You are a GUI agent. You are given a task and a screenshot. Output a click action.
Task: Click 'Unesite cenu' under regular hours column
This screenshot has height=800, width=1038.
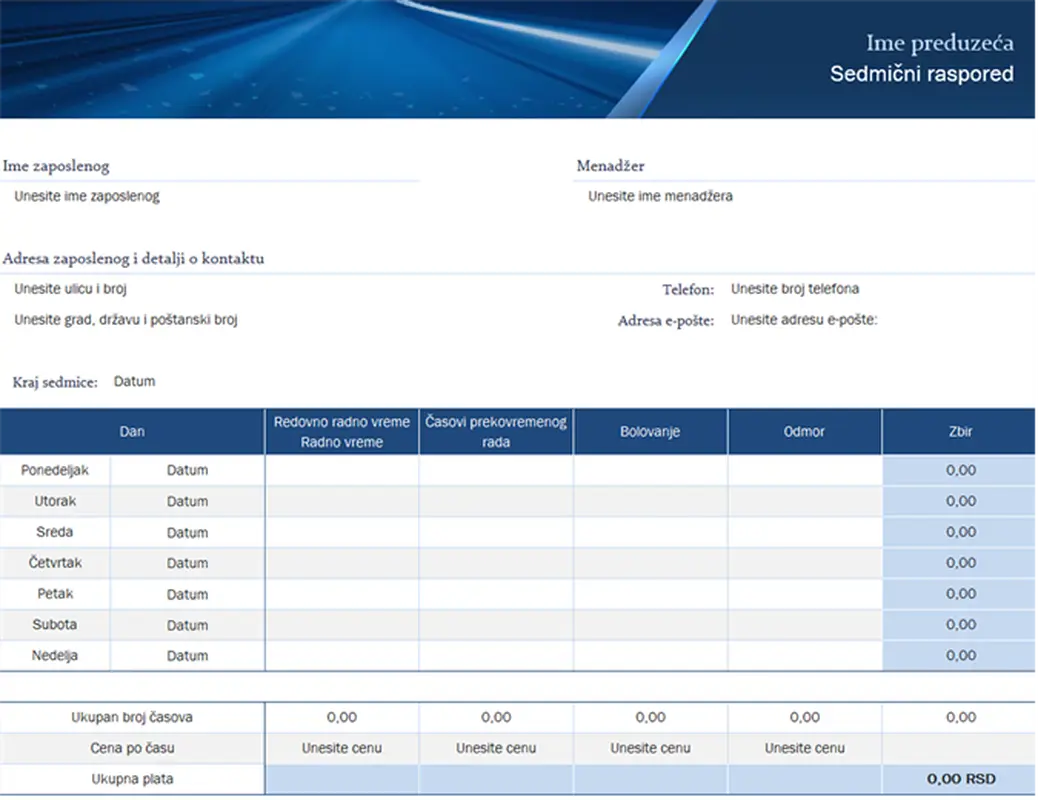[342, 748]
